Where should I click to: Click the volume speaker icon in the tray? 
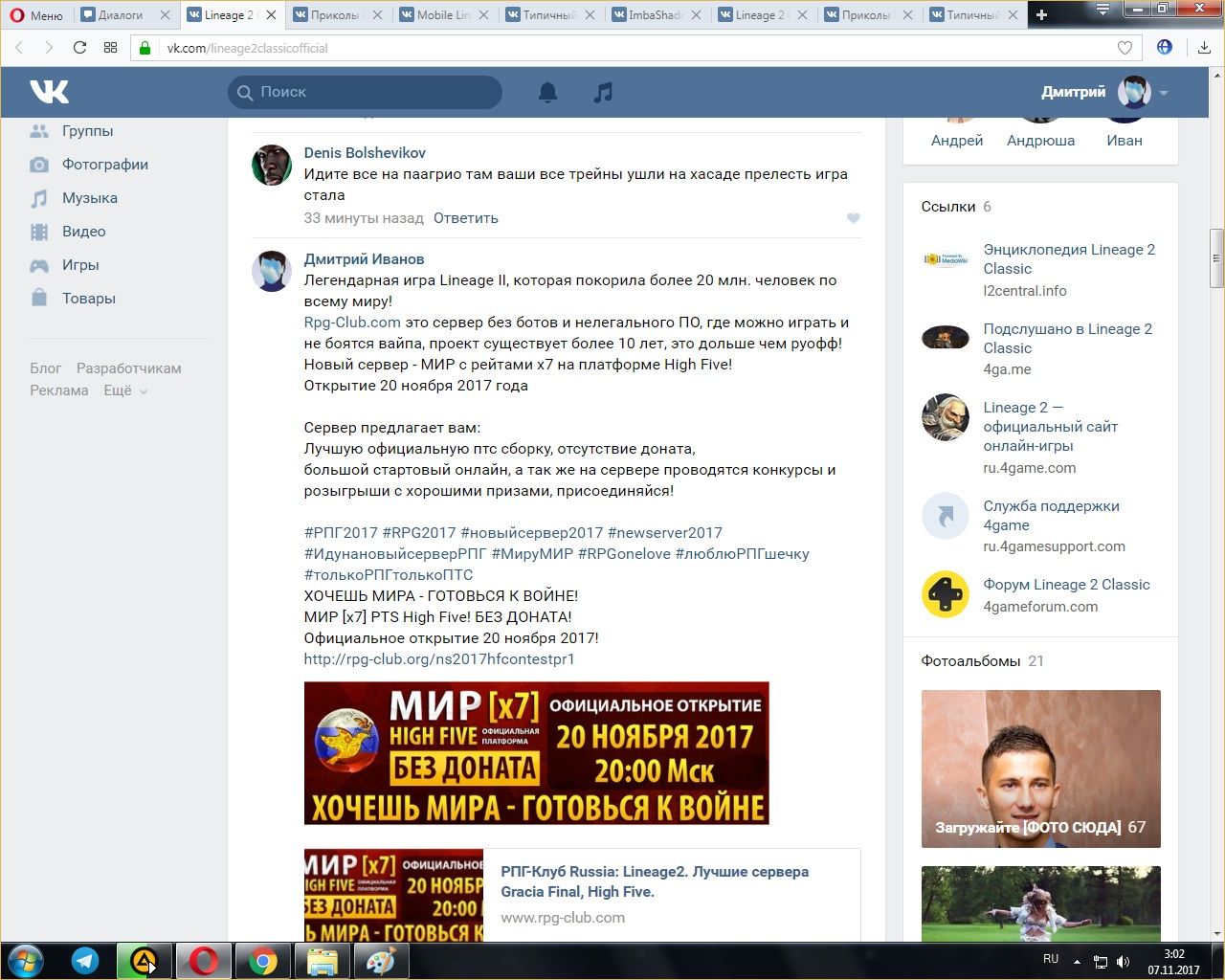[1124, 961]
